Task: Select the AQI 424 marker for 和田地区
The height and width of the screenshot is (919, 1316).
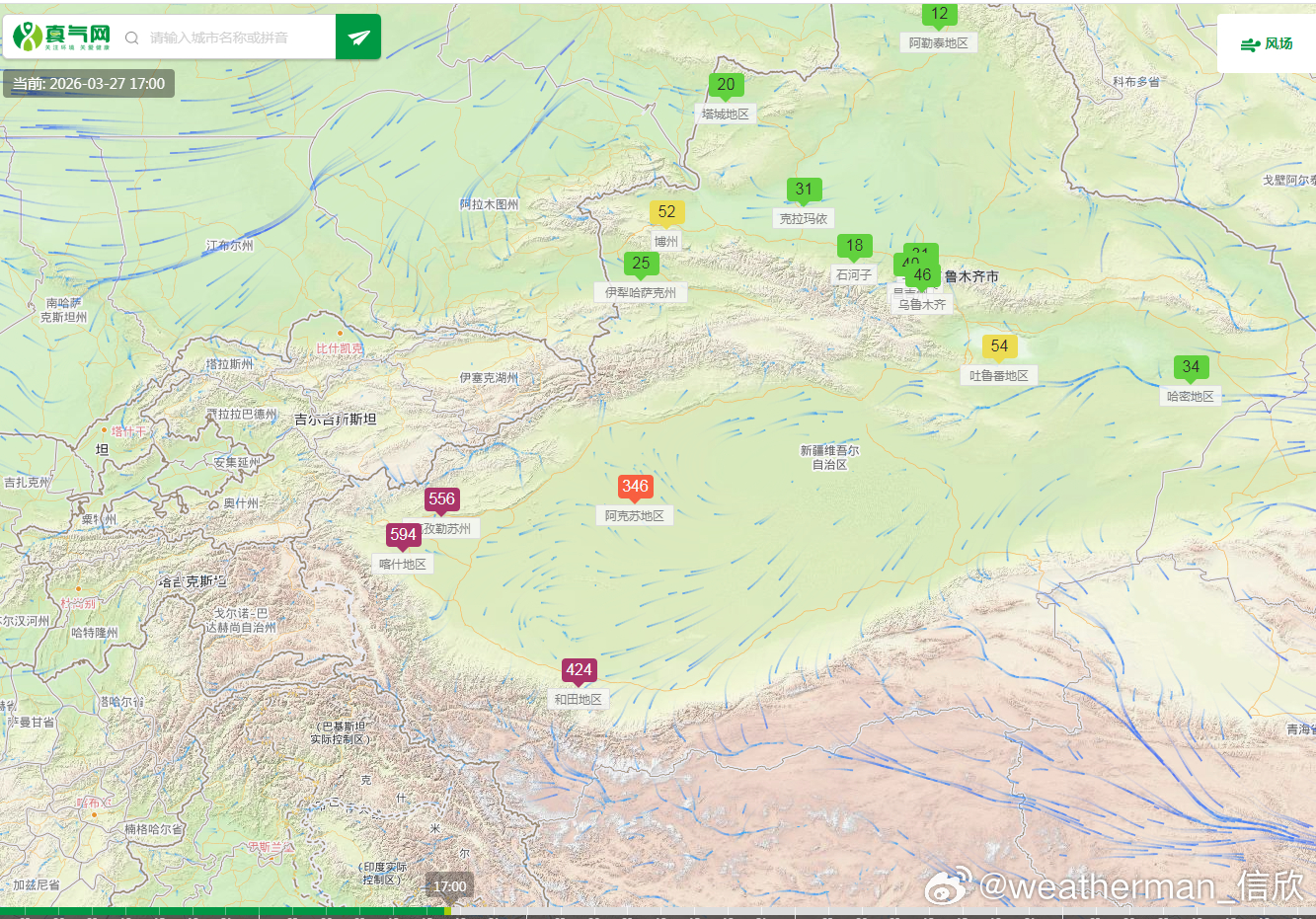Action: point(579,671)
